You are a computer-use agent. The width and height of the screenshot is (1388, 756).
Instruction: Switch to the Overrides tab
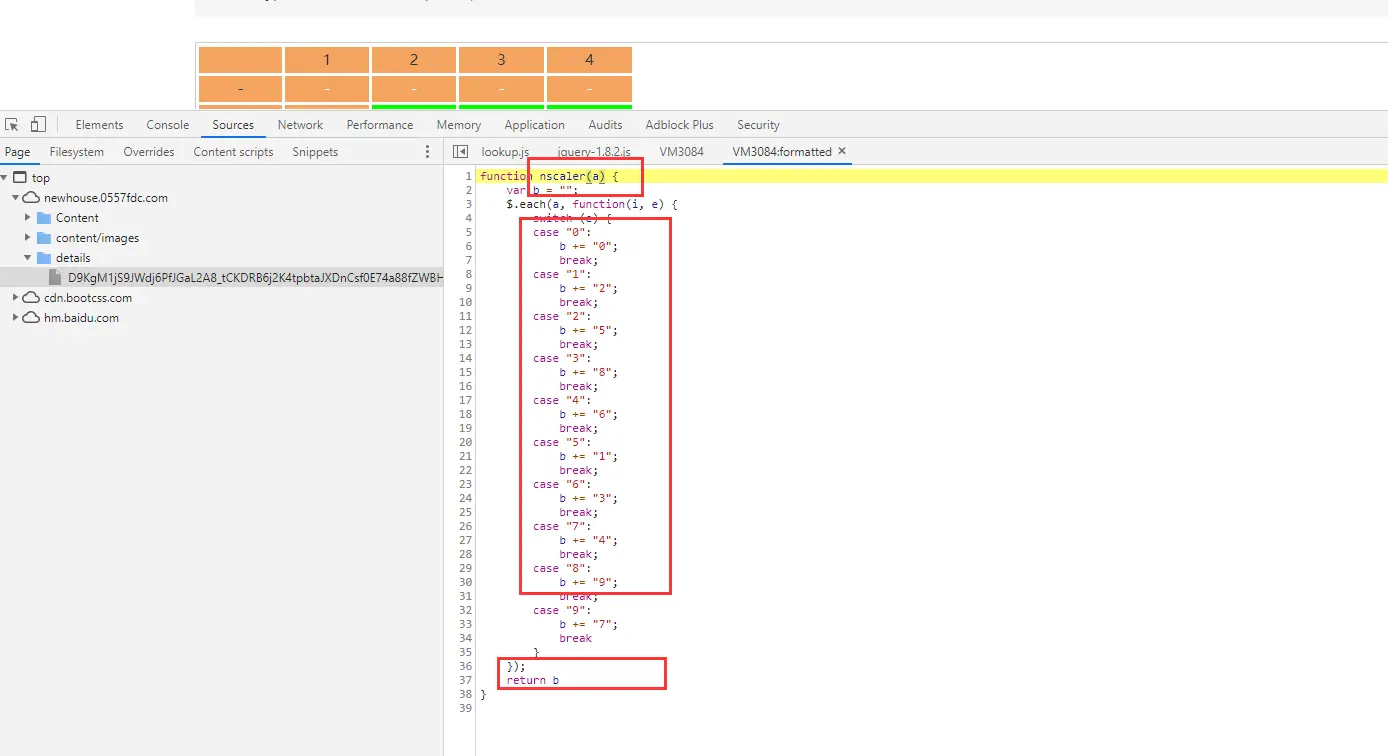(149, 152)
